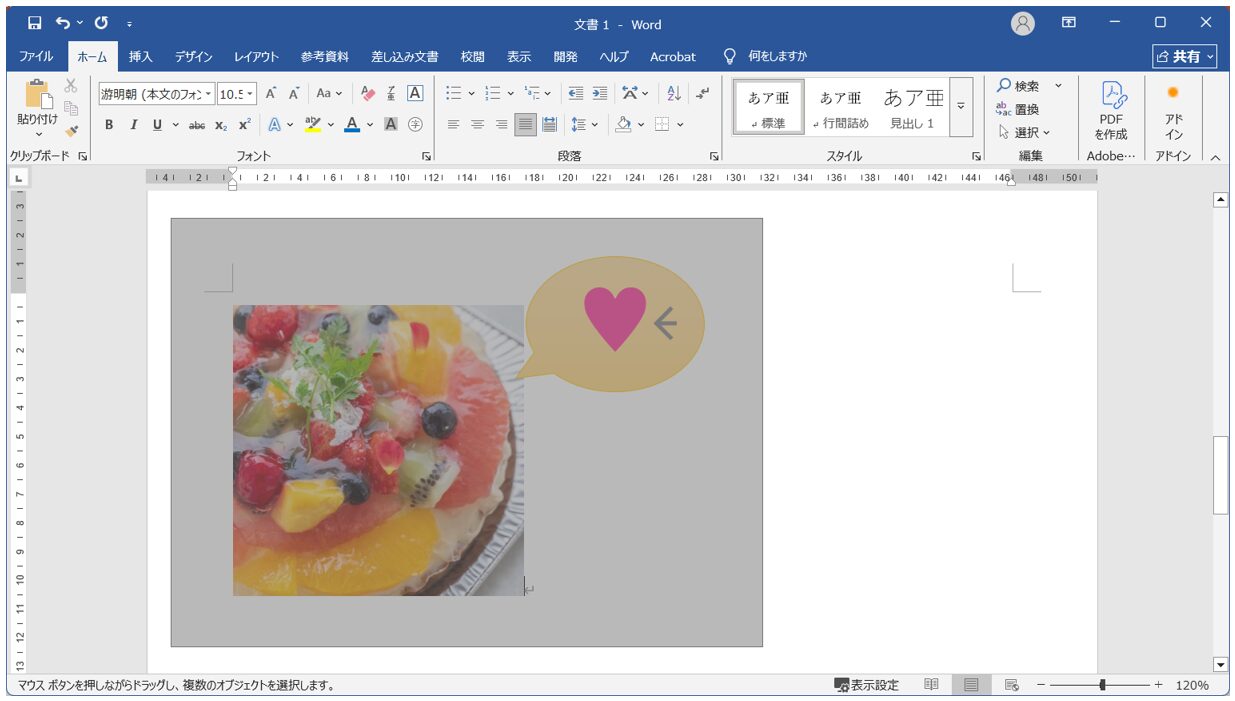Open the font size 10.5 dropdown
The width and height of the screenshot is (1235, 701).
250,94
